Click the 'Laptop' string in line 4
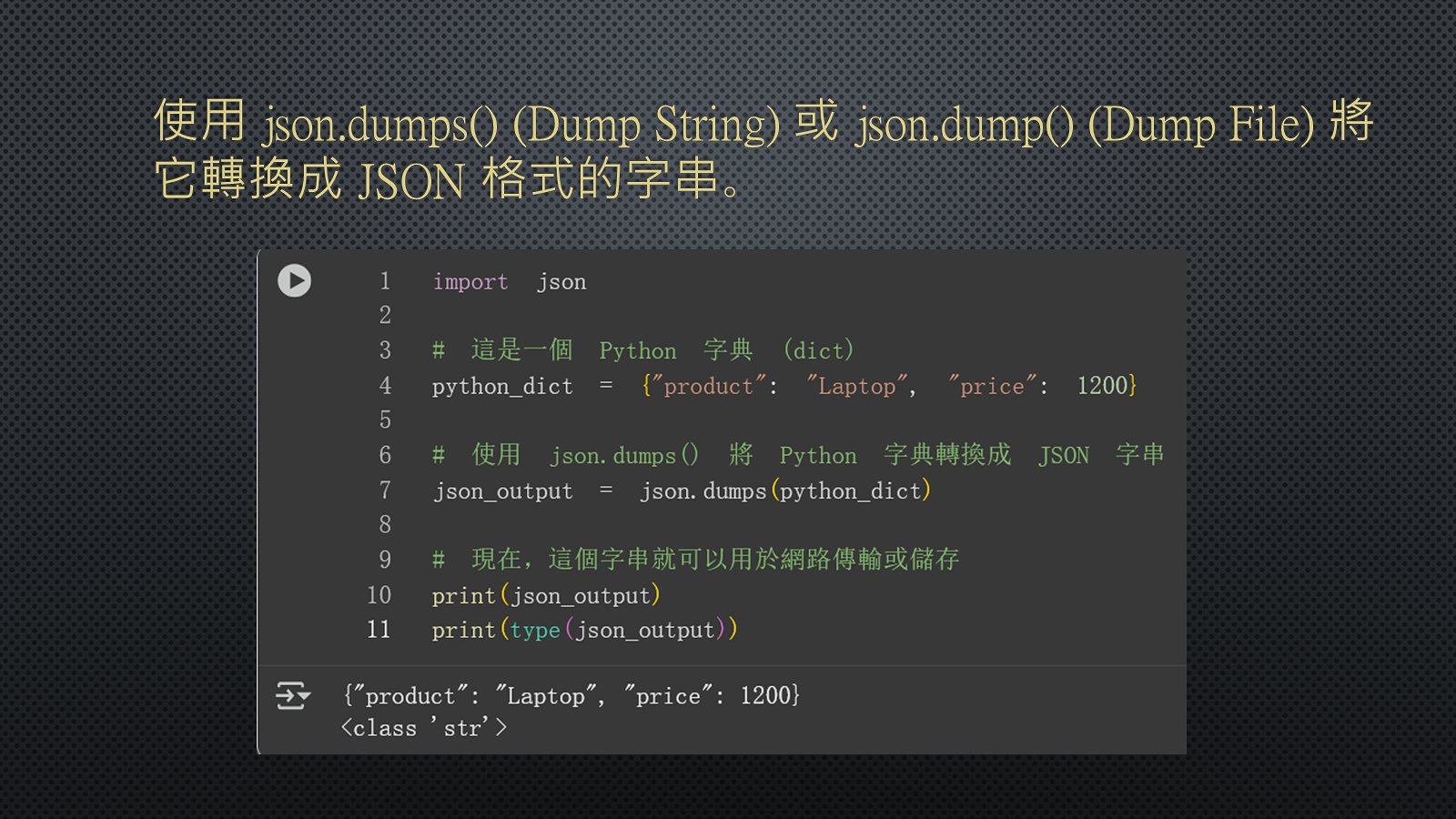The width and height of the screenshot is (1456, 819). tap(857, 387)
